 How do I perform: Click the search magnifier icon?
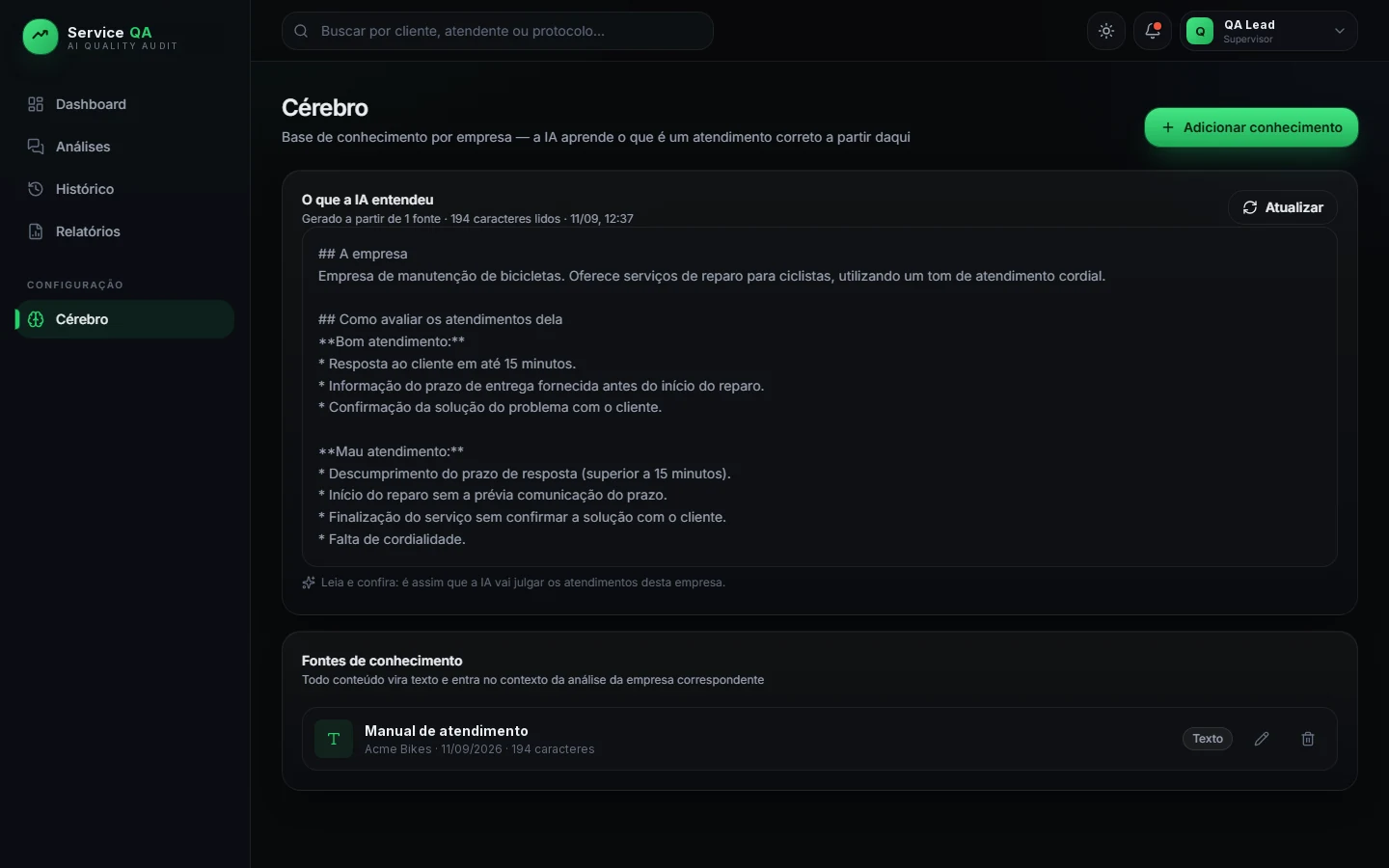(x=301, y=31)
